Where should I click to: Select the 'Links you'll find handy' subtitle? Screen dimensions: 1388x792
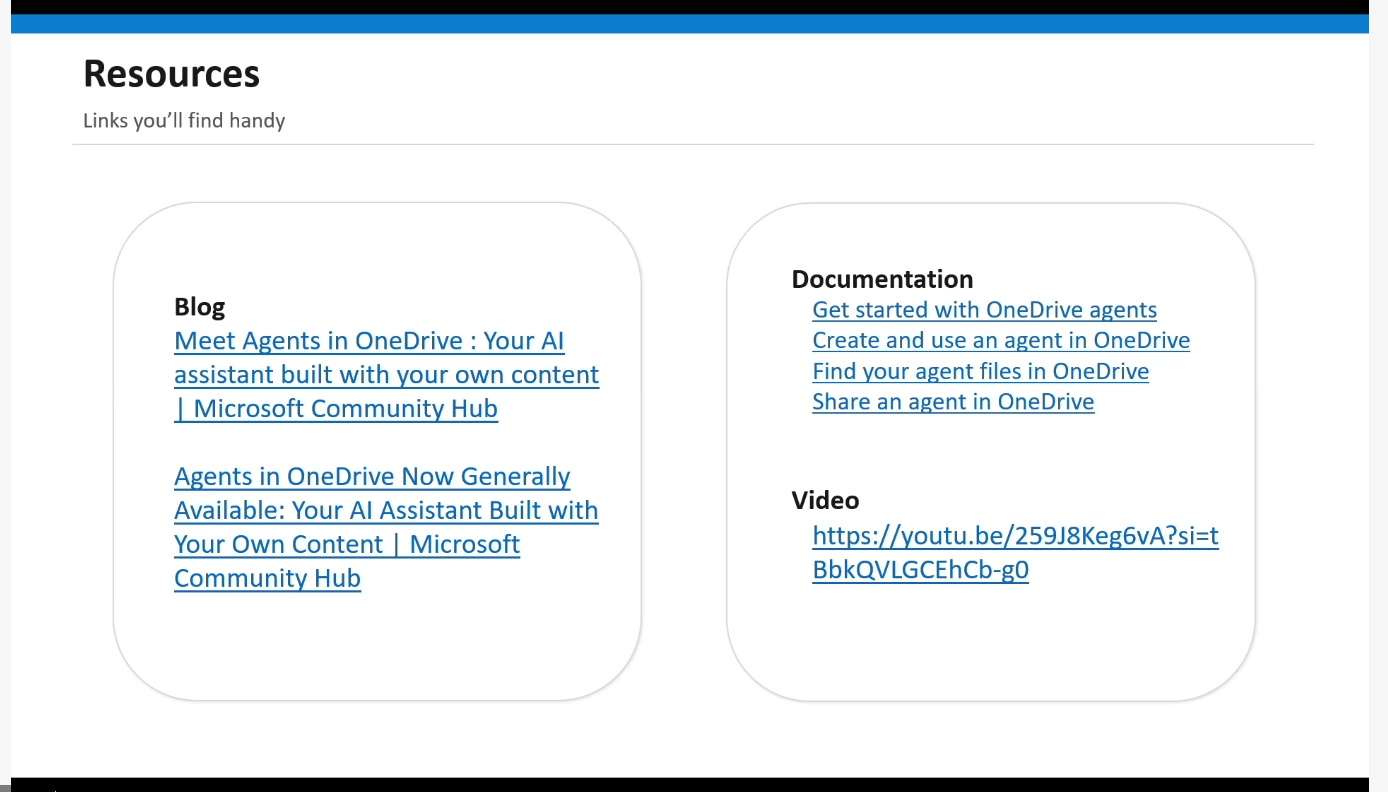[x=184, y=121]
